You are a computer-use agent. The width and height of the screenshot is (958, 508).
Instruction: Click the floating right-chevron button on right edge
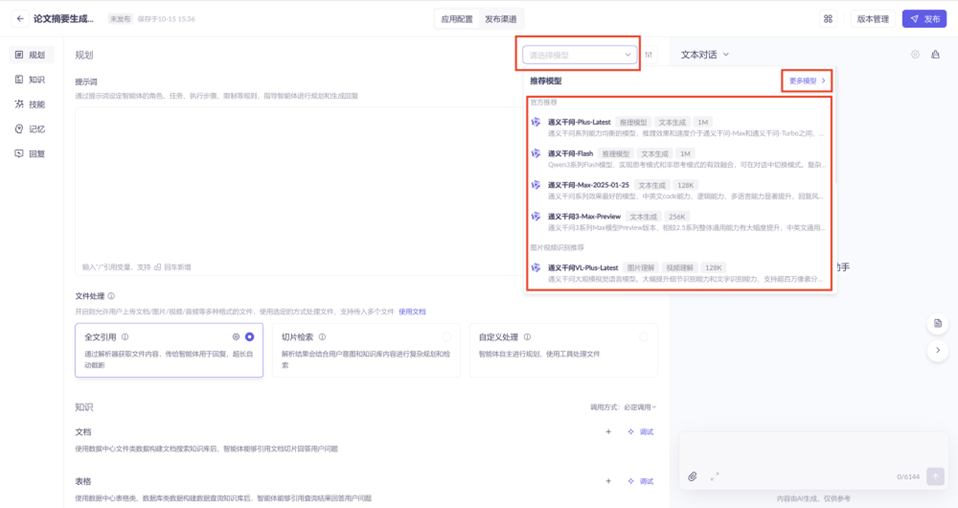coord(938,350)
